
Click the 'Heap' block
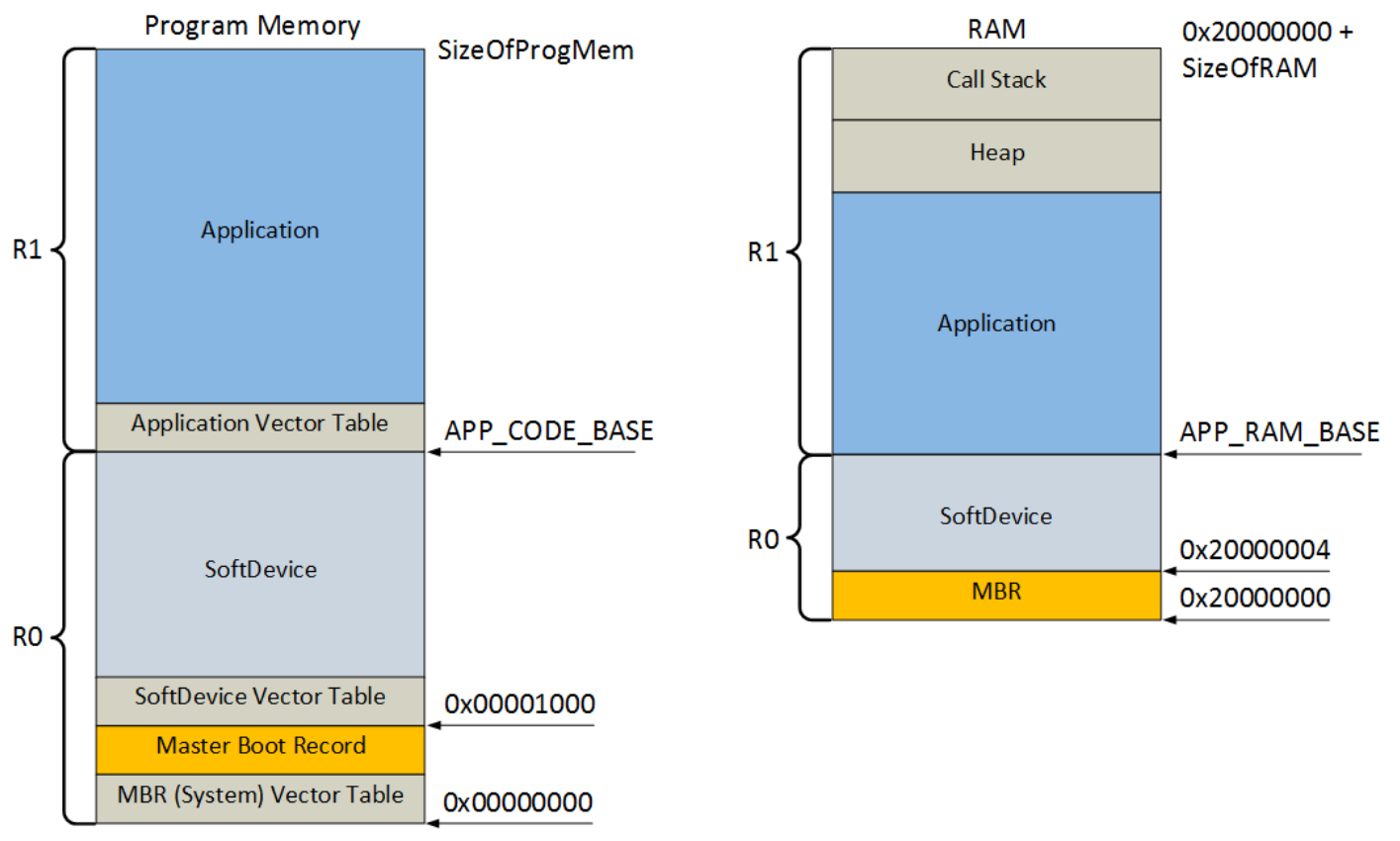996,156
